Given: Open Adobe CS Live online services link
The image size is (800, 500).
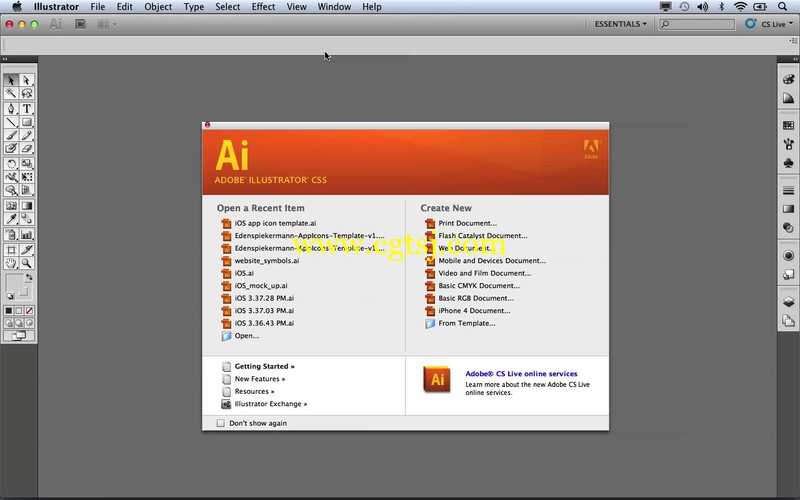Looking at the screenshot, I should point(521,373).
